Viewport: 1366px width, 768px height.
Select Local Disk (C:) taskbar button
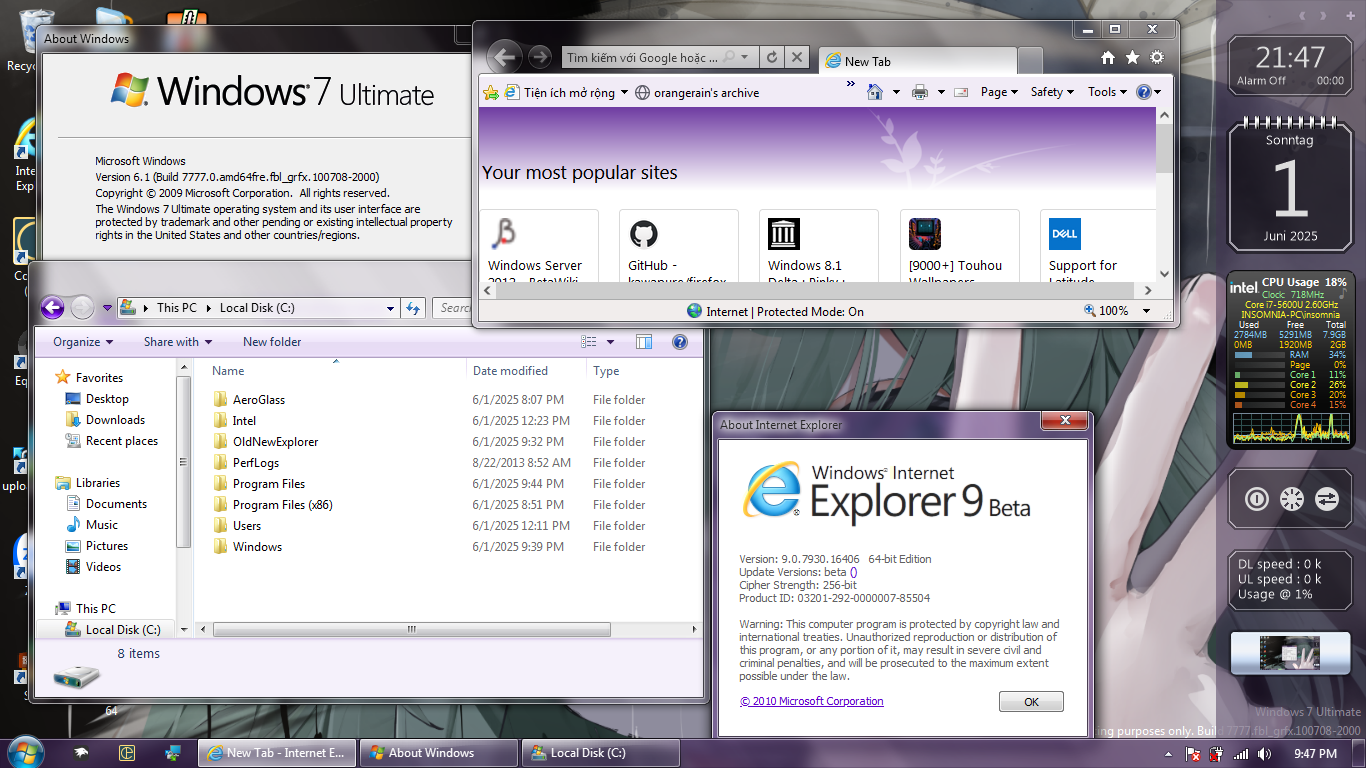tap(601, 753)
